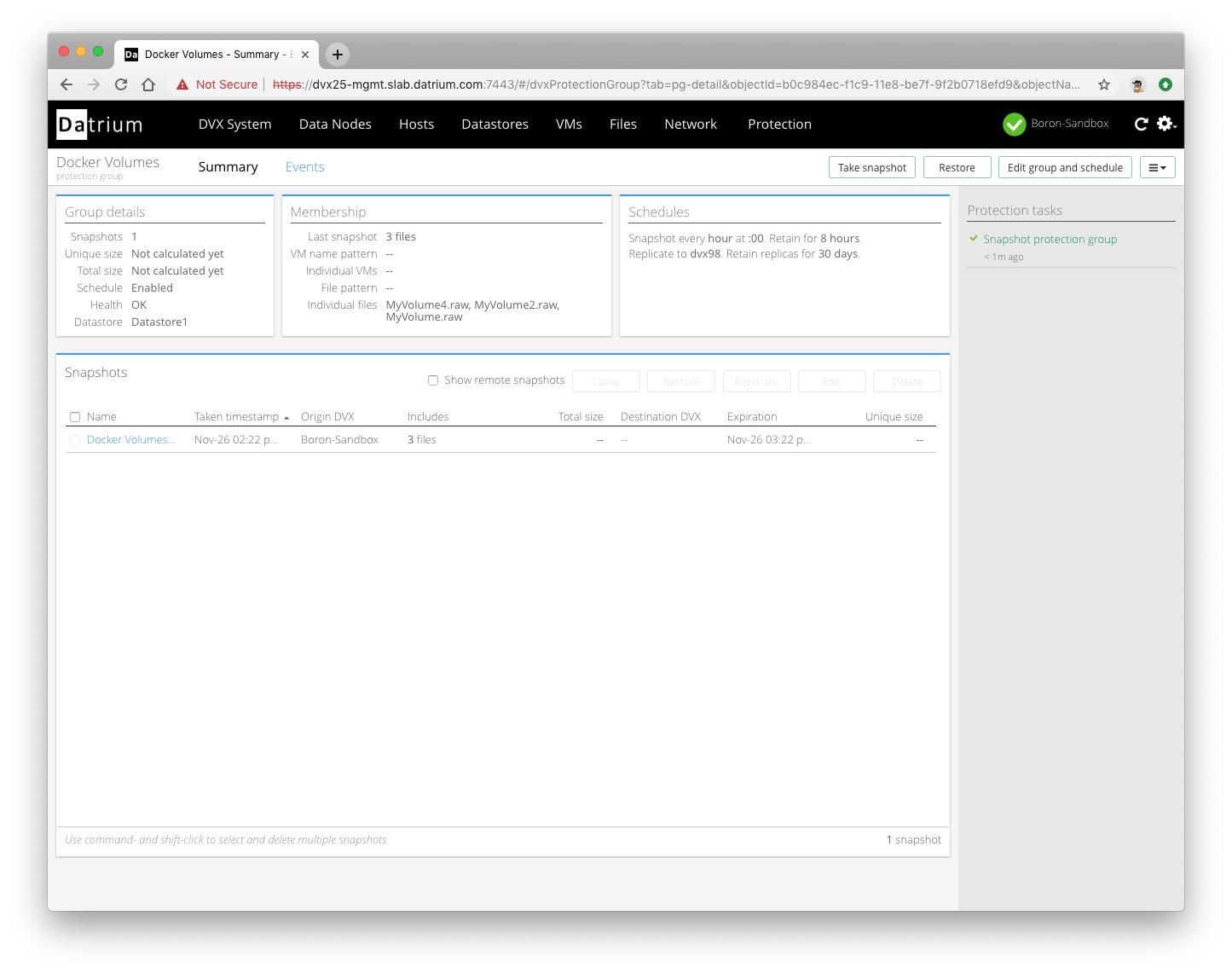
Task: Sort by Origin DVX column header
Action: 327,417
